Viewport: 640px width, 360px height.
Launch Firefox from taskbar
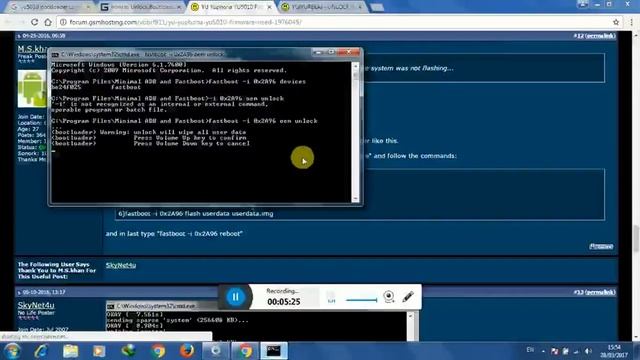(x=187, y=351)
